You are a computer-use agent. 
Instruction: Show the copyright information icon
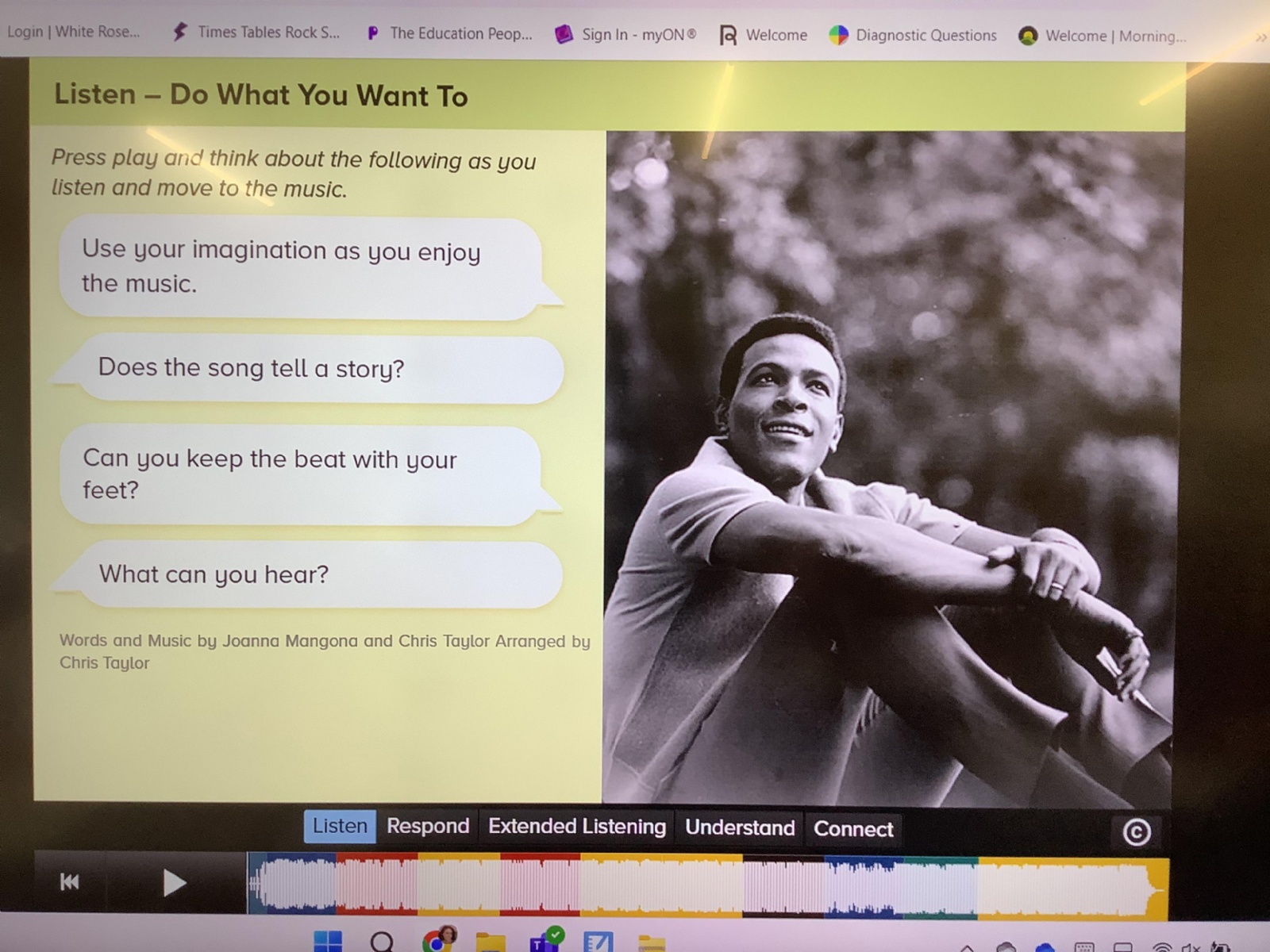coord(1137,831)
